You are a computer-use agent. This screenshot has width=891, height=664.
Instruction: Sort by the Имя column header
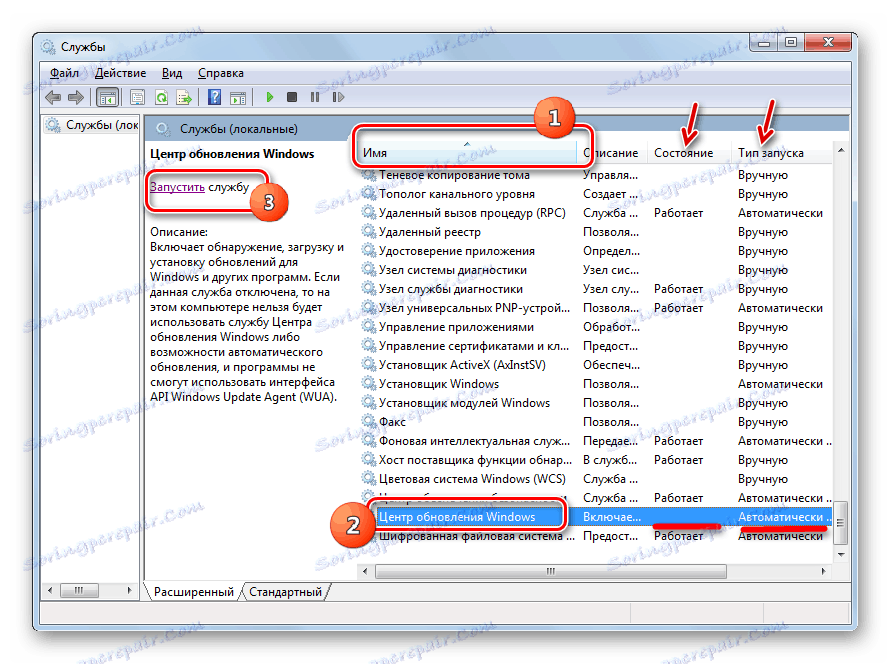point(468,153)
